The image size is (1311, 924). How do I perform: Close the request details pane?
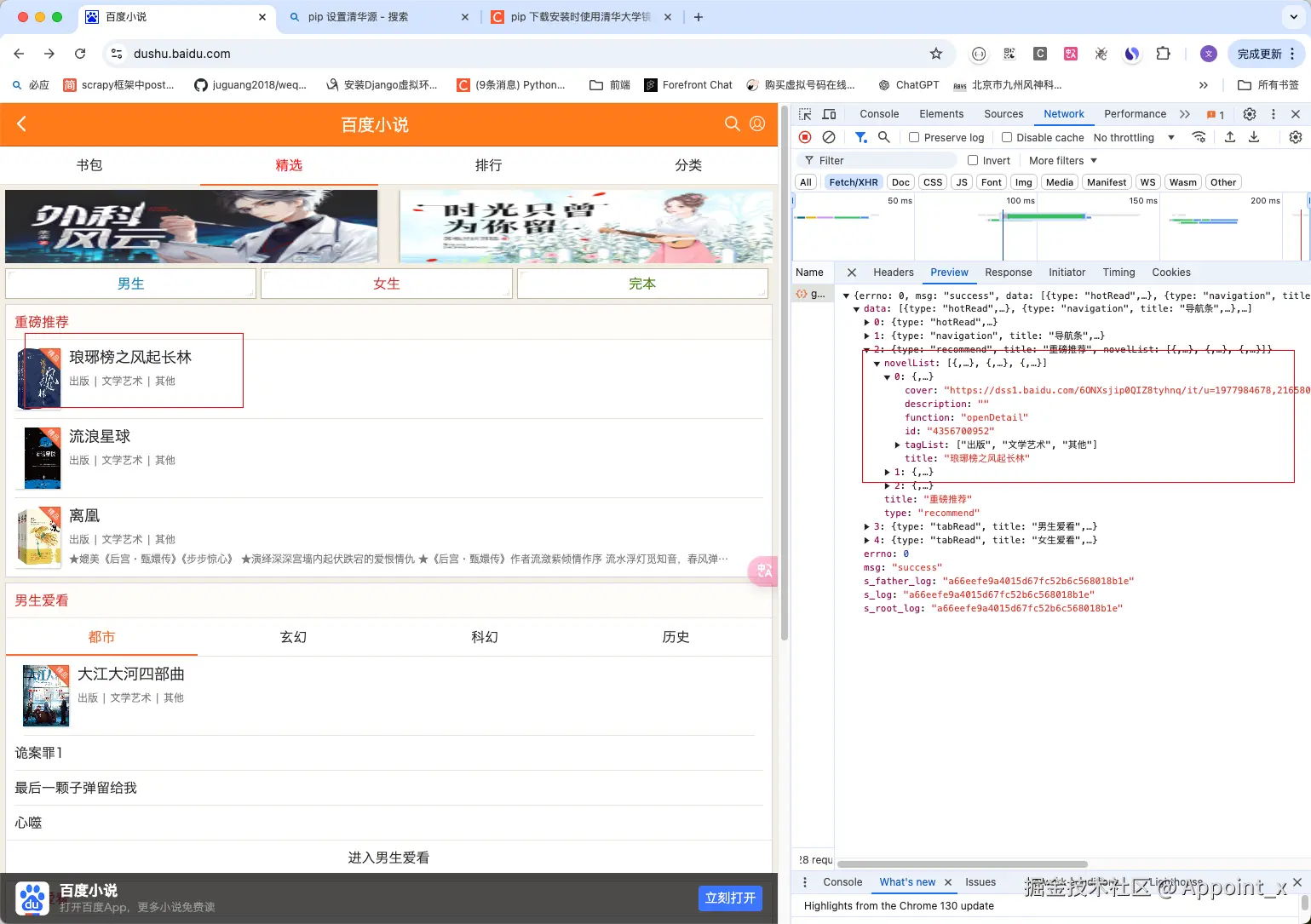(x=851, y=273)
